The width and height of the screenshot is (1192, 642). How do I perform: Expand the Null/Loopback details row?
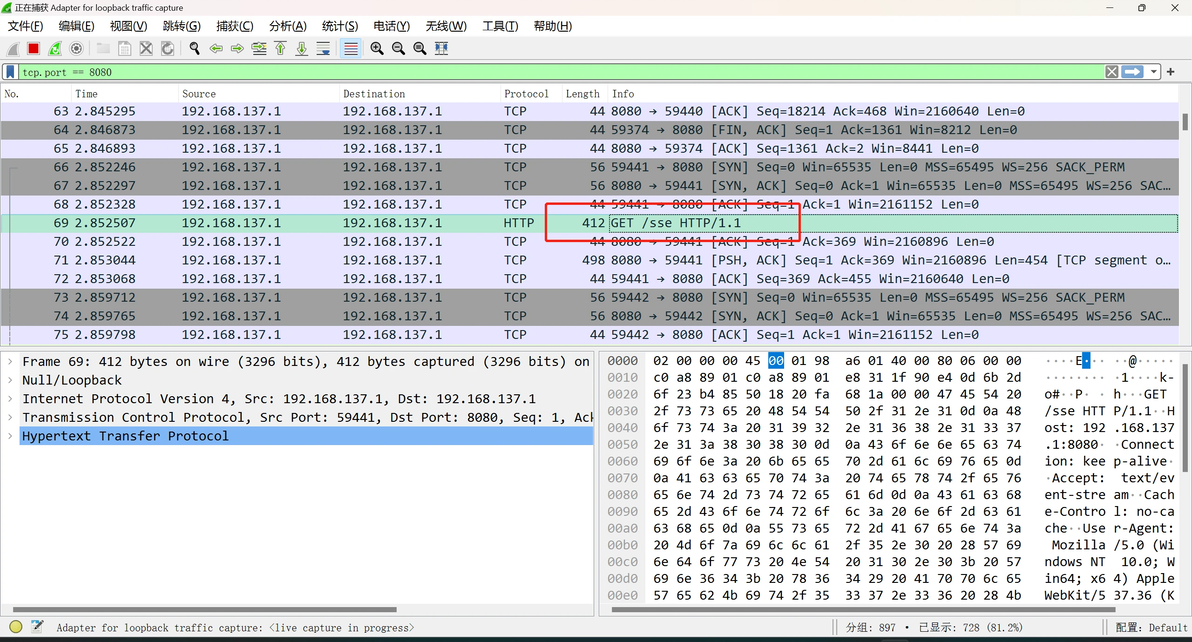[10, 380]
